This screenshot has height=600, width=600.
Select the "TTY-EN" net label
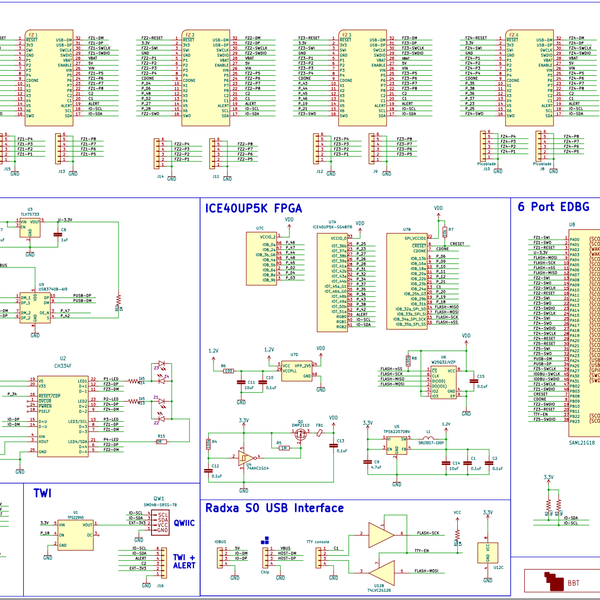[422, 551]
